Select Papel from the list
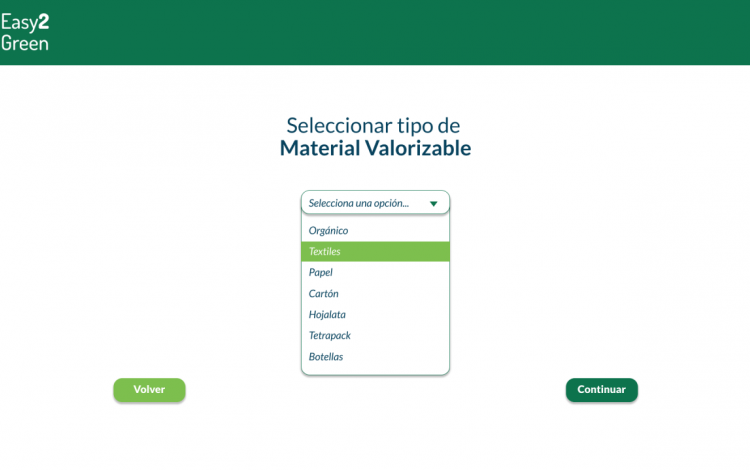Image resolution: width=750 pixels, height=470 pixels. (x=375, y=273)
